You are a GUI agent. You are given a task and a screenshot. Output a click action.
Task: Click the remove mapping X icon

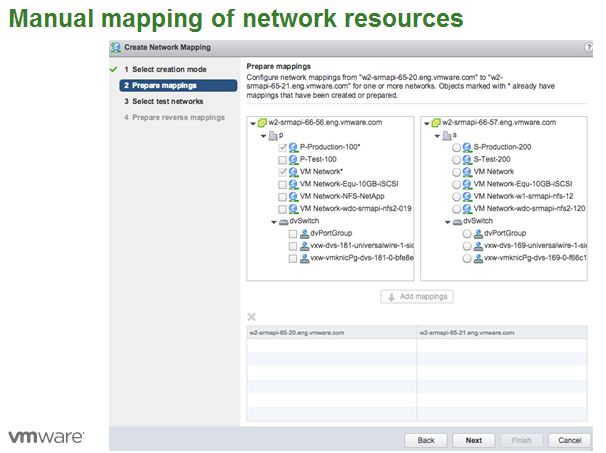252,316
